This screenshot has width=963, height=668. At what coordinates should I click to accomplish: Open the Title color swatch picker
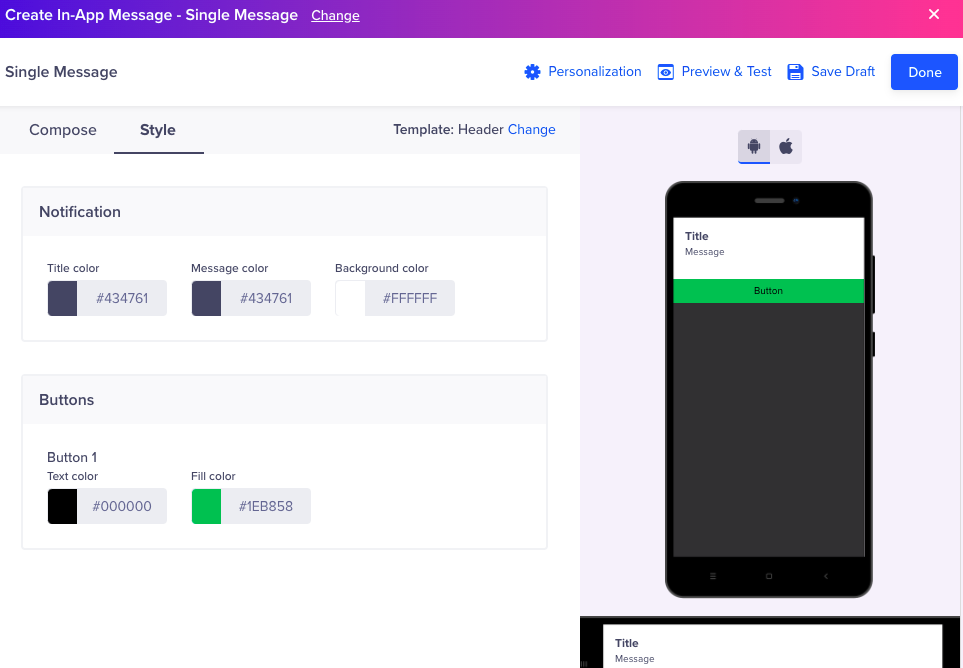[x=63, y=298]
